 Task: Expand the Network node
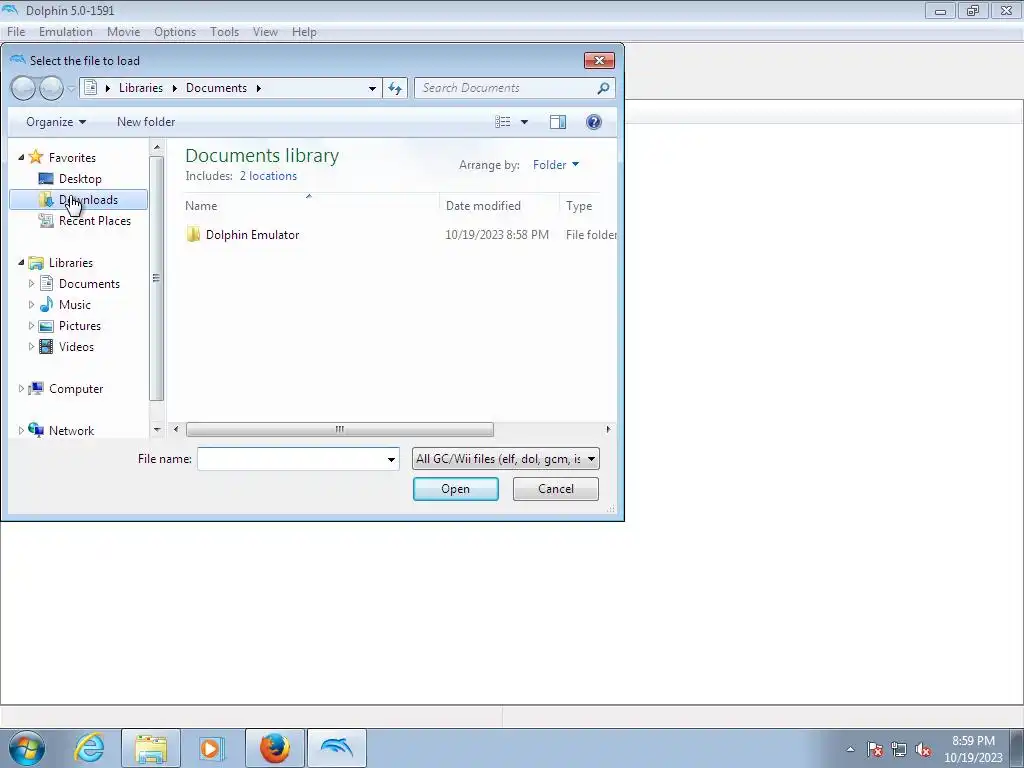pyautogui.click(x=21, y=430)
